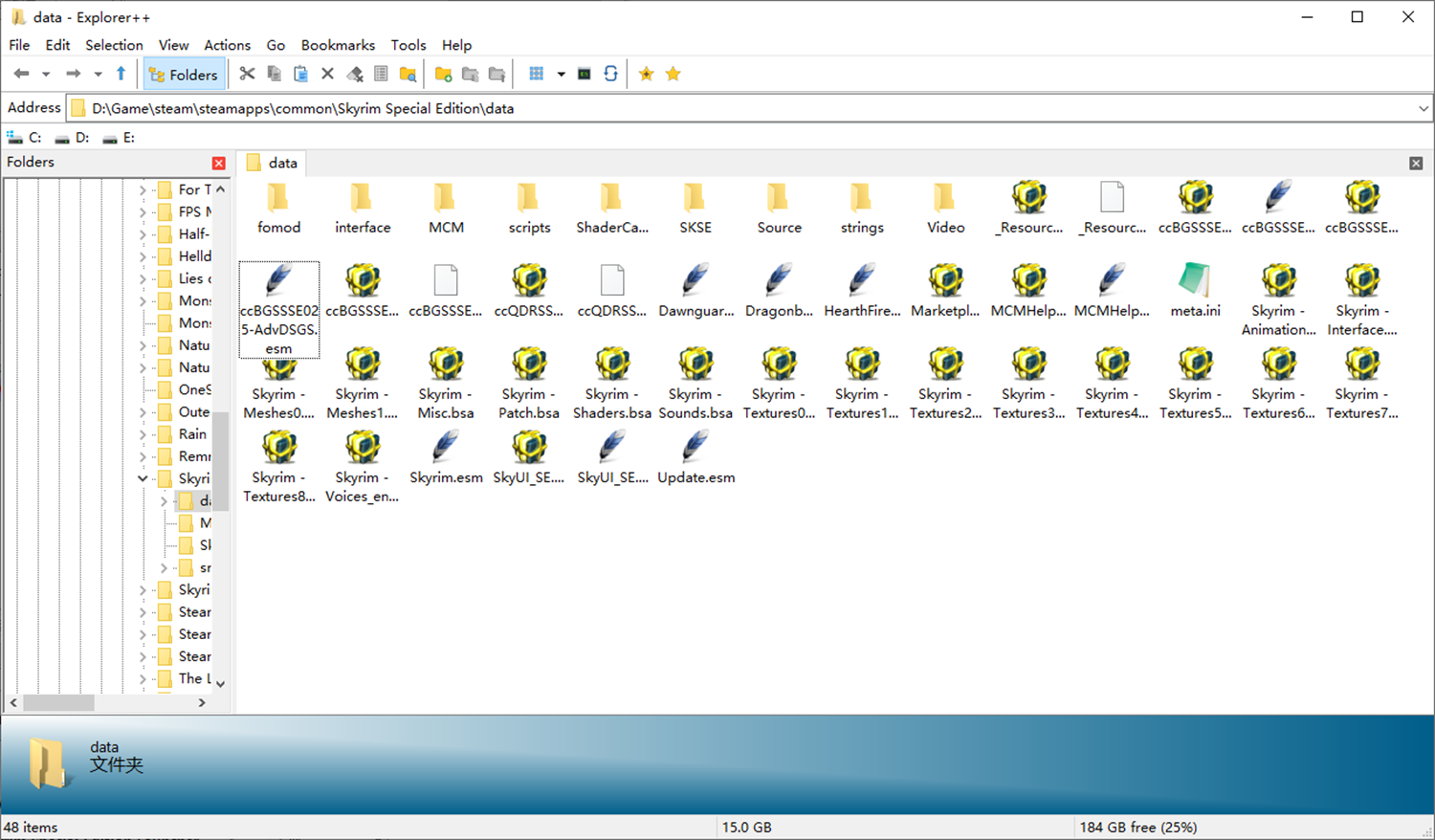
Task: Select the Update.esm plugin icon
Action: coord(695,446)
